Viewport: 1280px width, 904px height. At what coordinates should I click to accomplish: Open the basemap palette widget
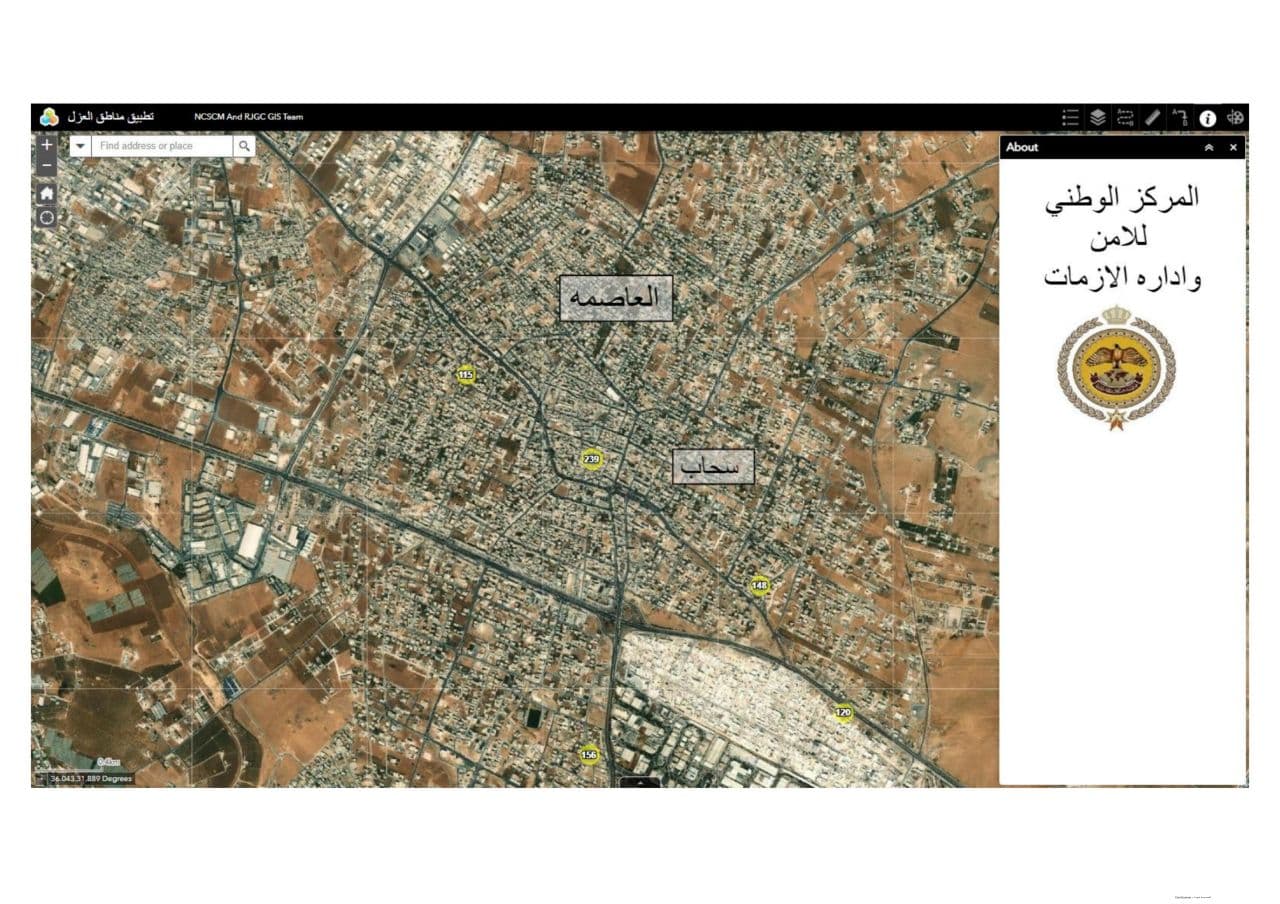1236,117
